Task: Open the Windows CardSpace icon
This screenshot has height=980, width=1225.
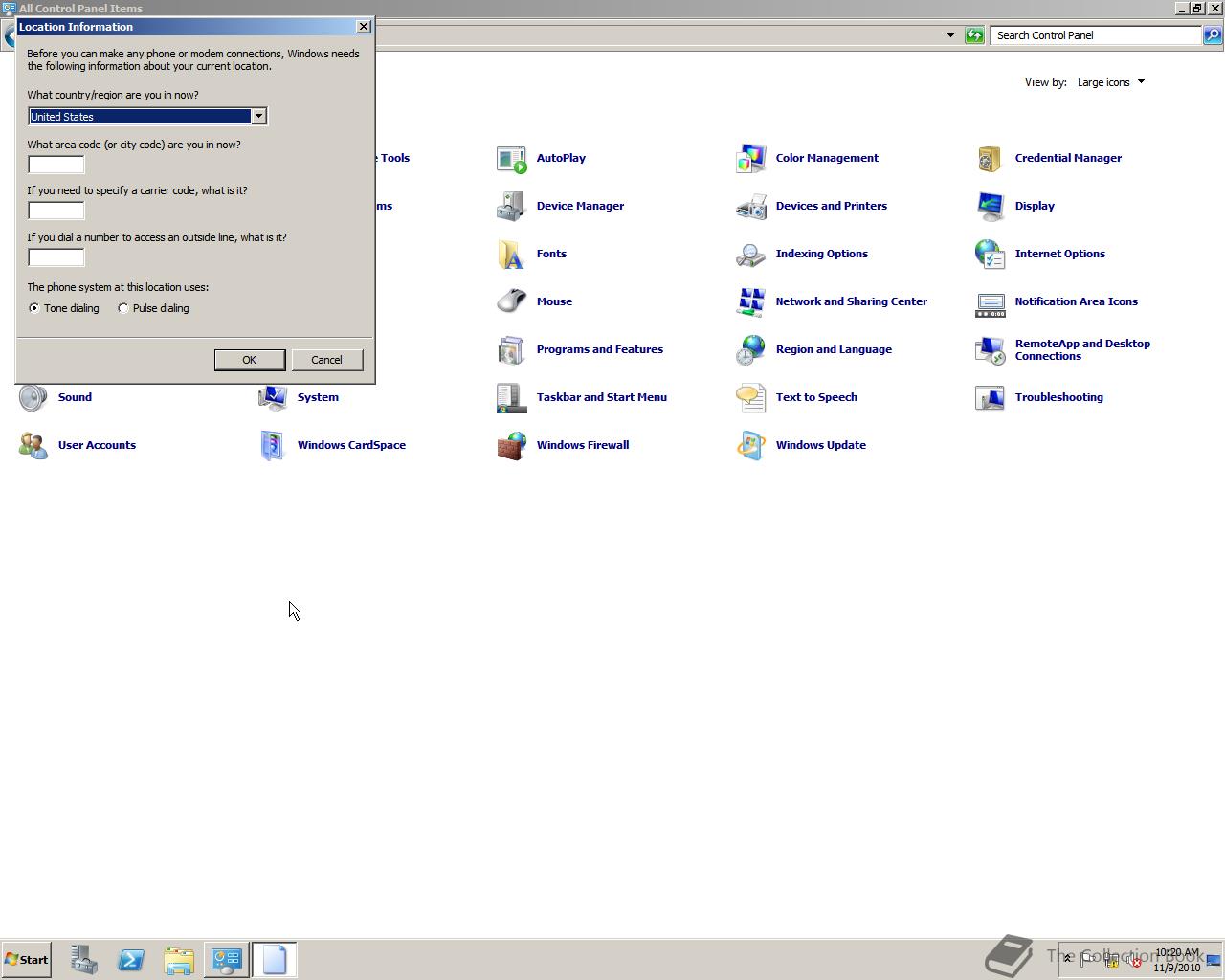Action: coord(273,446)
